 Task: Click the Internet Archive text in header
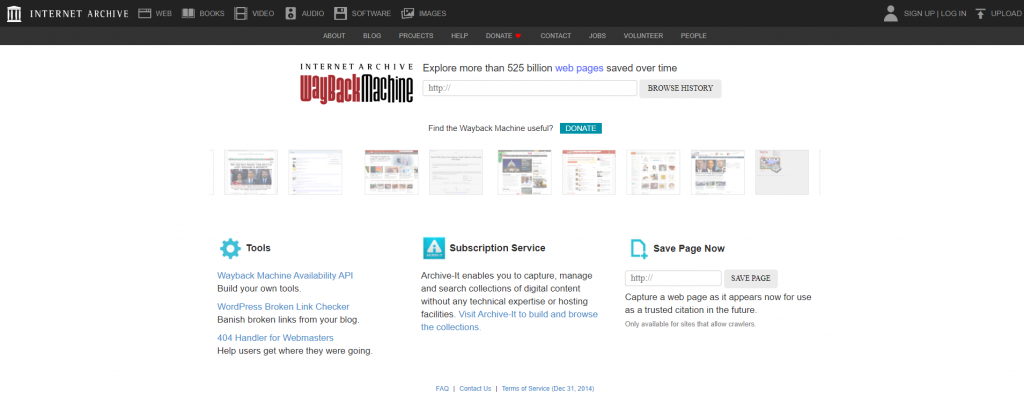(x=79, y=14)
